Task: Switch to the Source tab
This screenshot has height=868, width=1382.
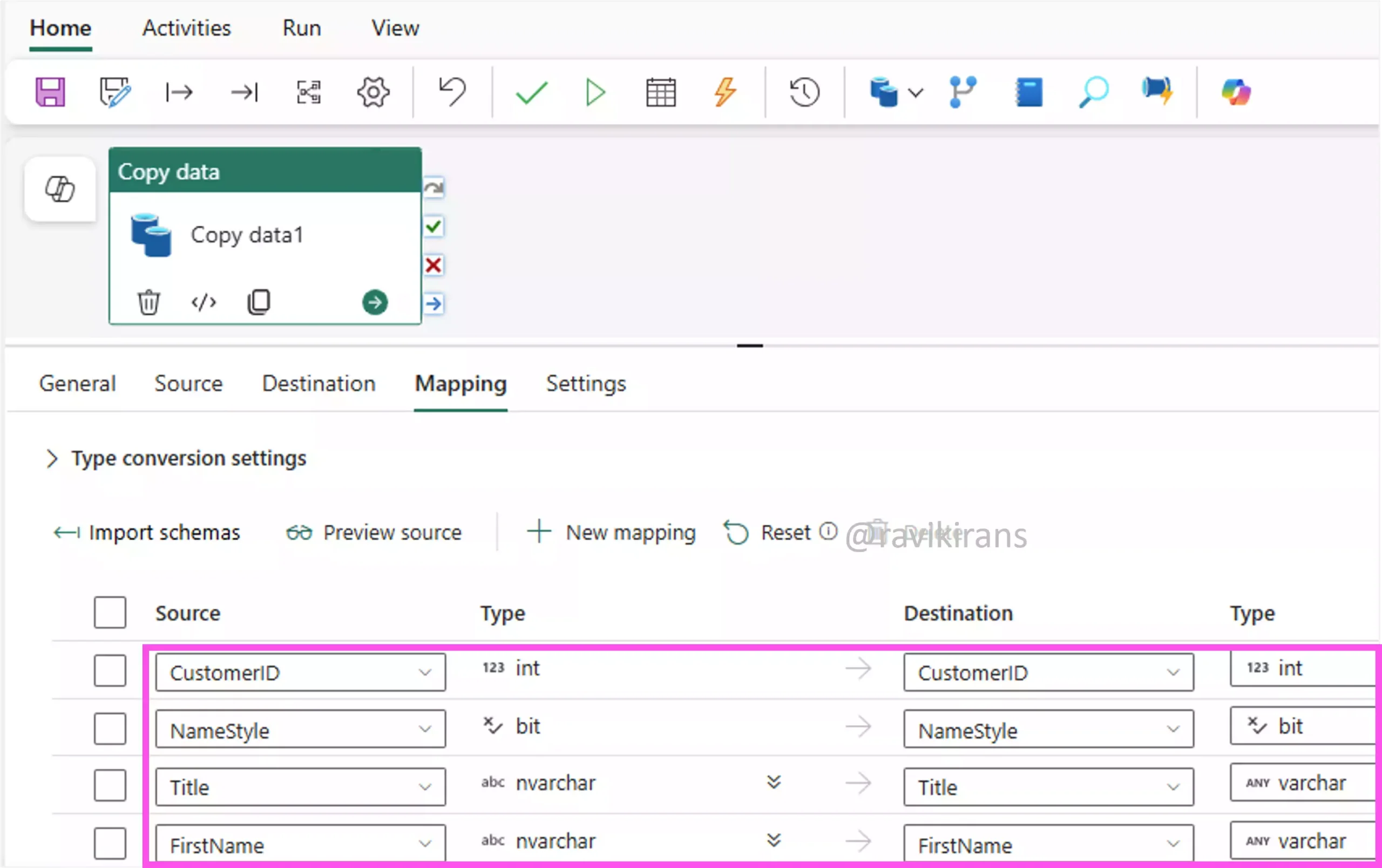Action: pyautogui.click(x=188, y=383)
